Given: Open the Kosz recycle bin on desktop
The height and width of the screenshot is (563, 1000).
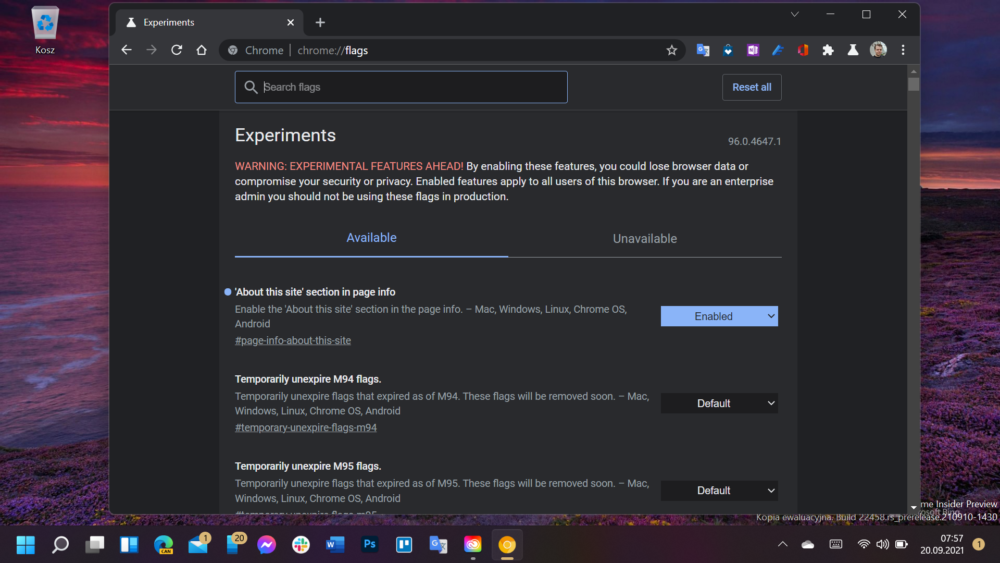Looking at the screenshot, I should coord(45,31).
